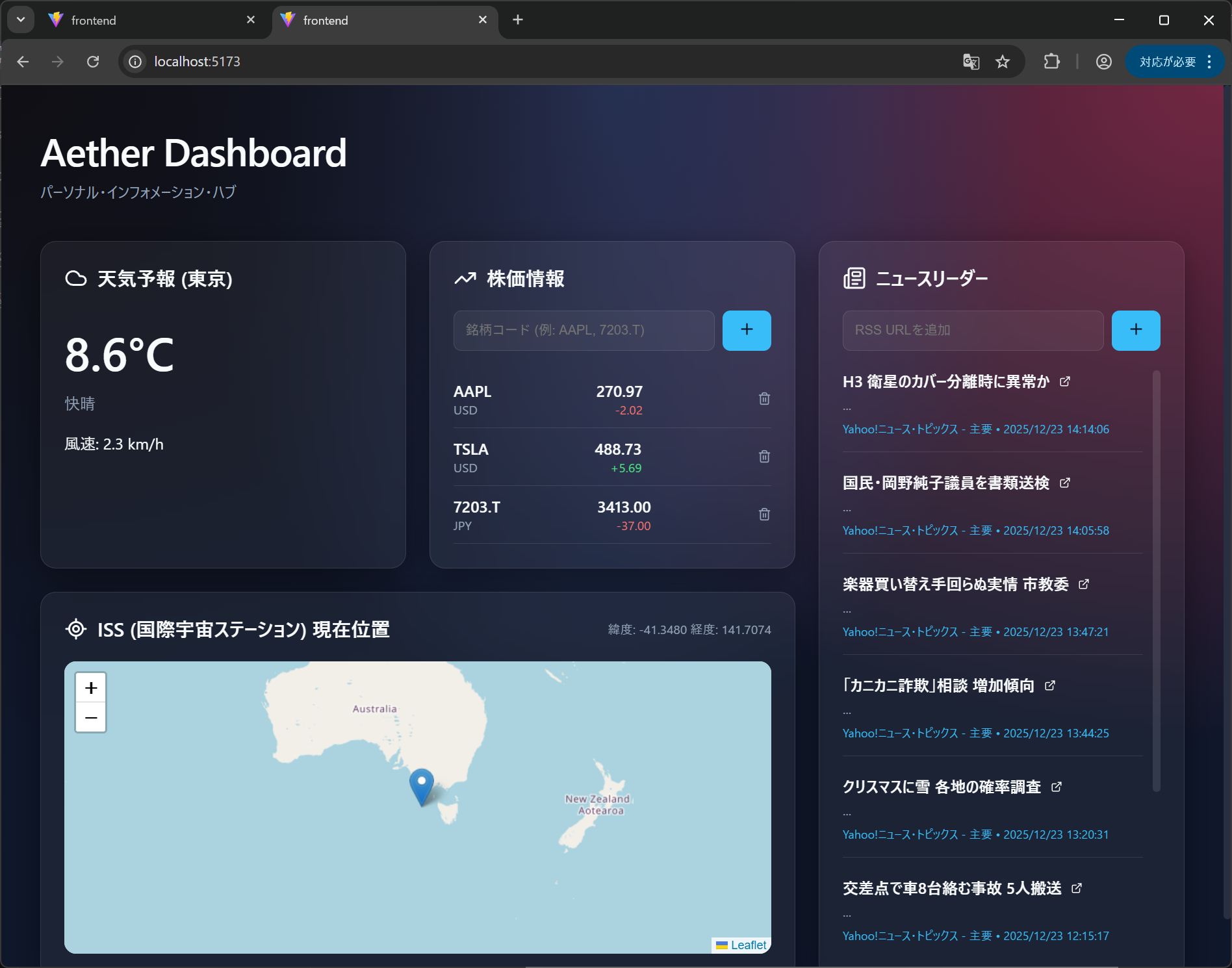This screenshot has width=1232, height=968.
Task: Open external link for H3 satellite article
Action: 1065,381
